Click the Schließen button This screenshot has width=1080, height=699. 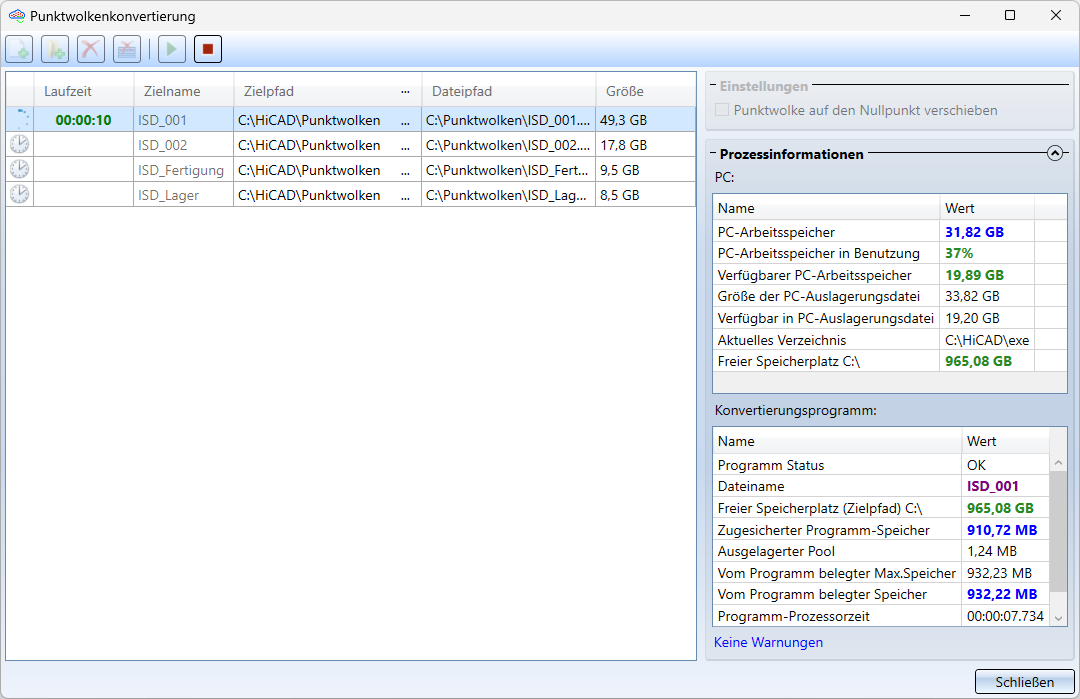[x=1024, y=682]
